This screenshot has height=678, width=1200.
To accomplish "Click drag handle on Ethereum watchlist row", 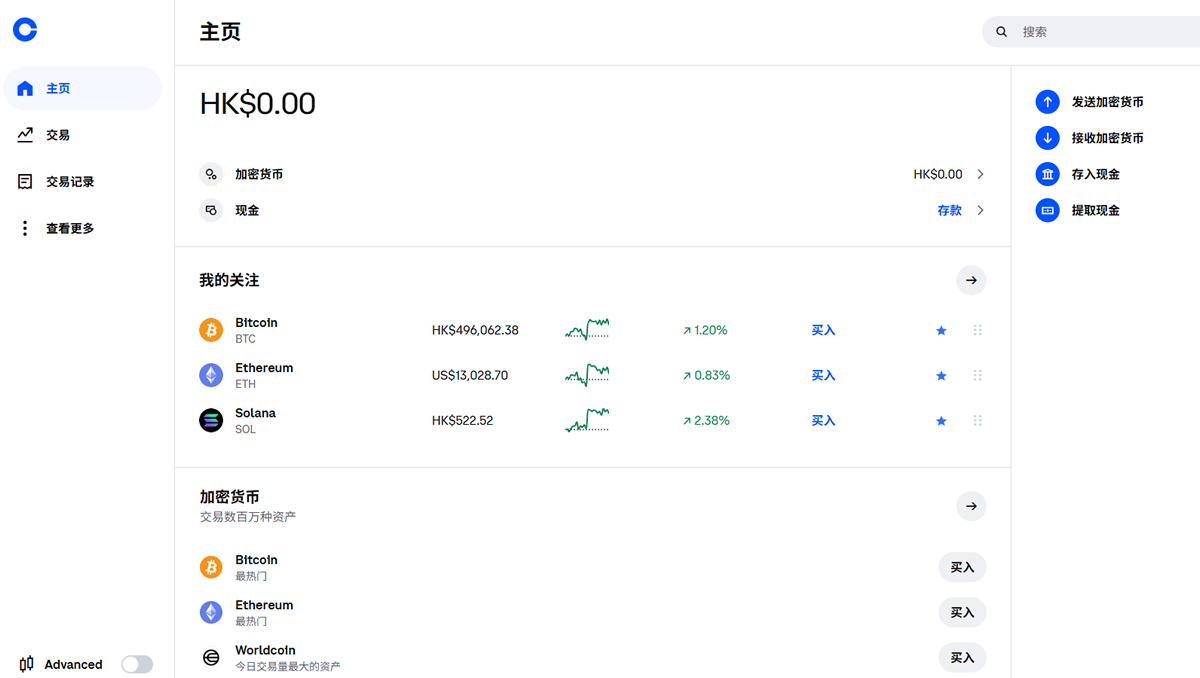I will 978,375.
